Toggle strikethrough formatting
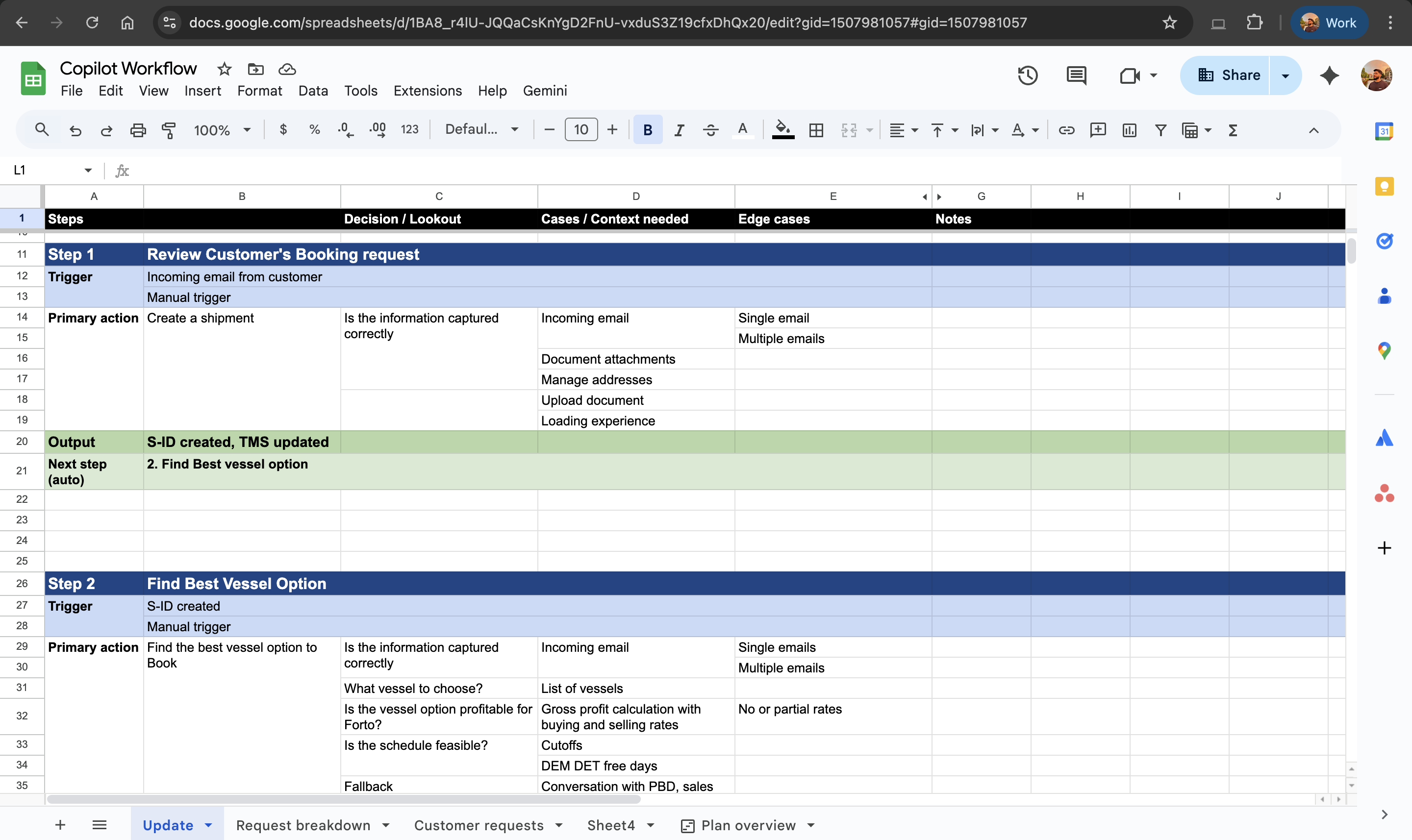 [x=710, y=129]
